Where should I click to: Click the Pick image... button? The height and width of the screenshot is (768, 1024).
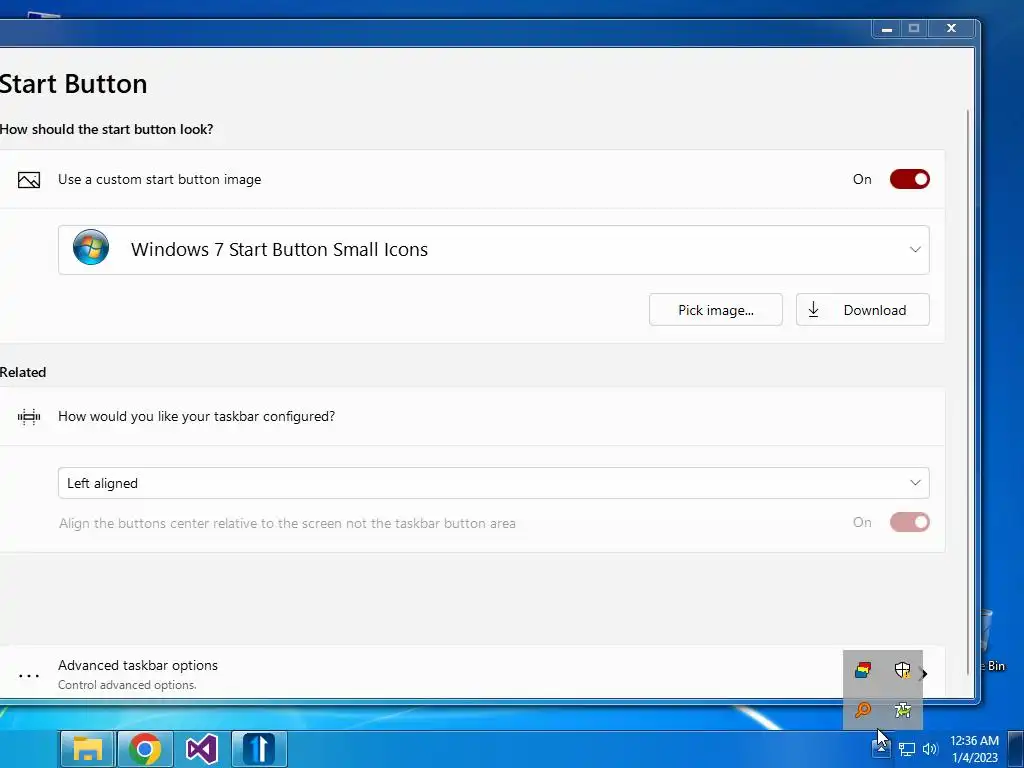pos(716,310)
